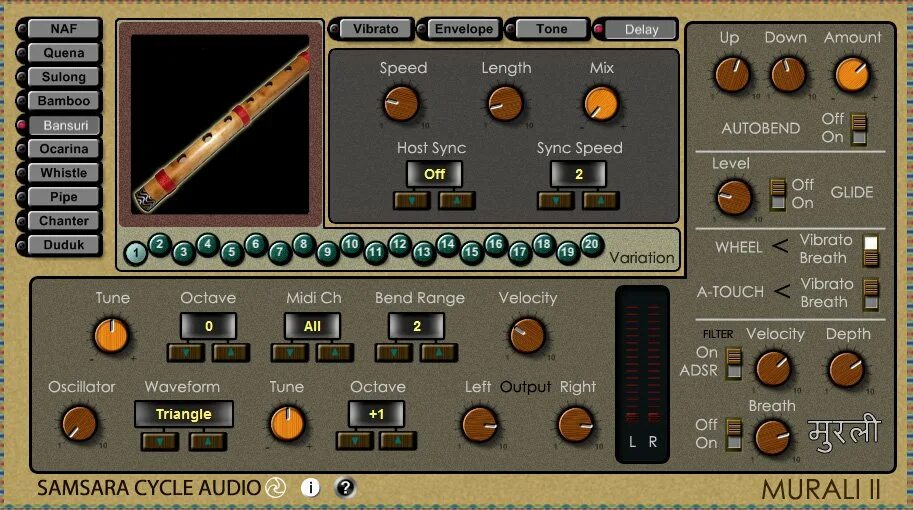
Task: Raise oscillator Octave with up arrow
Action: 398,440
